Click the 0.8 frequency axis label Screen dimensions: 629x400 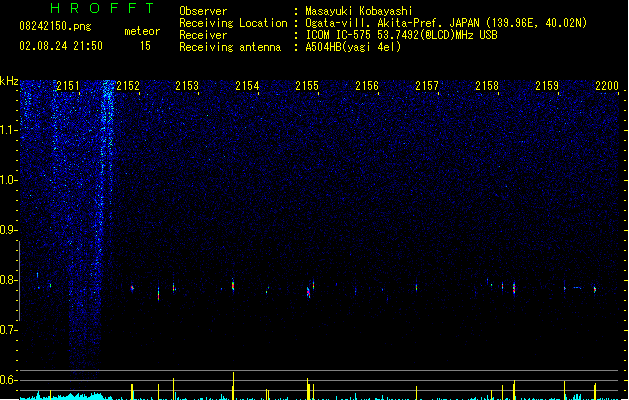click(8, 280)
